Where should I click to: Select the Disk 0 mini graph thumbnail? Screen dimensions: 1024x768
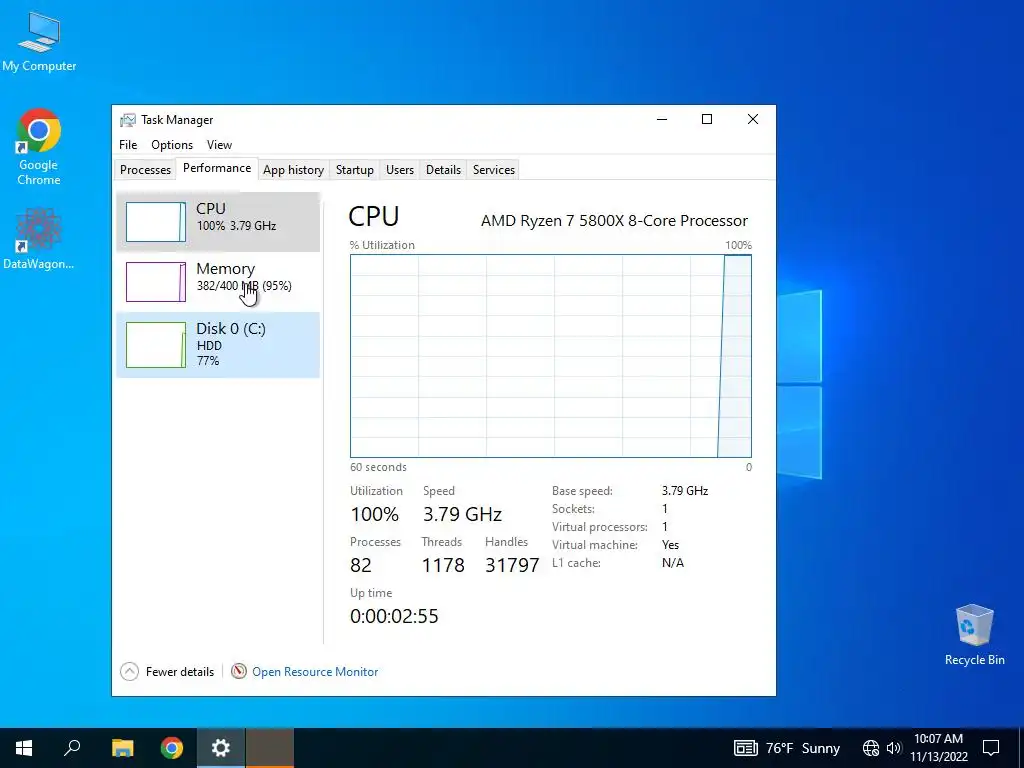pos(156,345)
